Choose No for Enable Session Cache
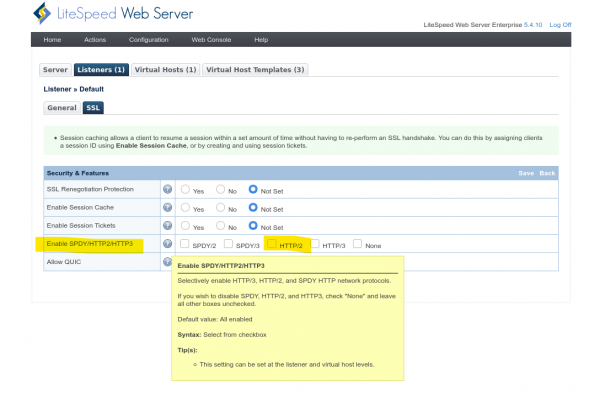Image resolution: width=600 pixels, height=414 pixels. [221, 207]
